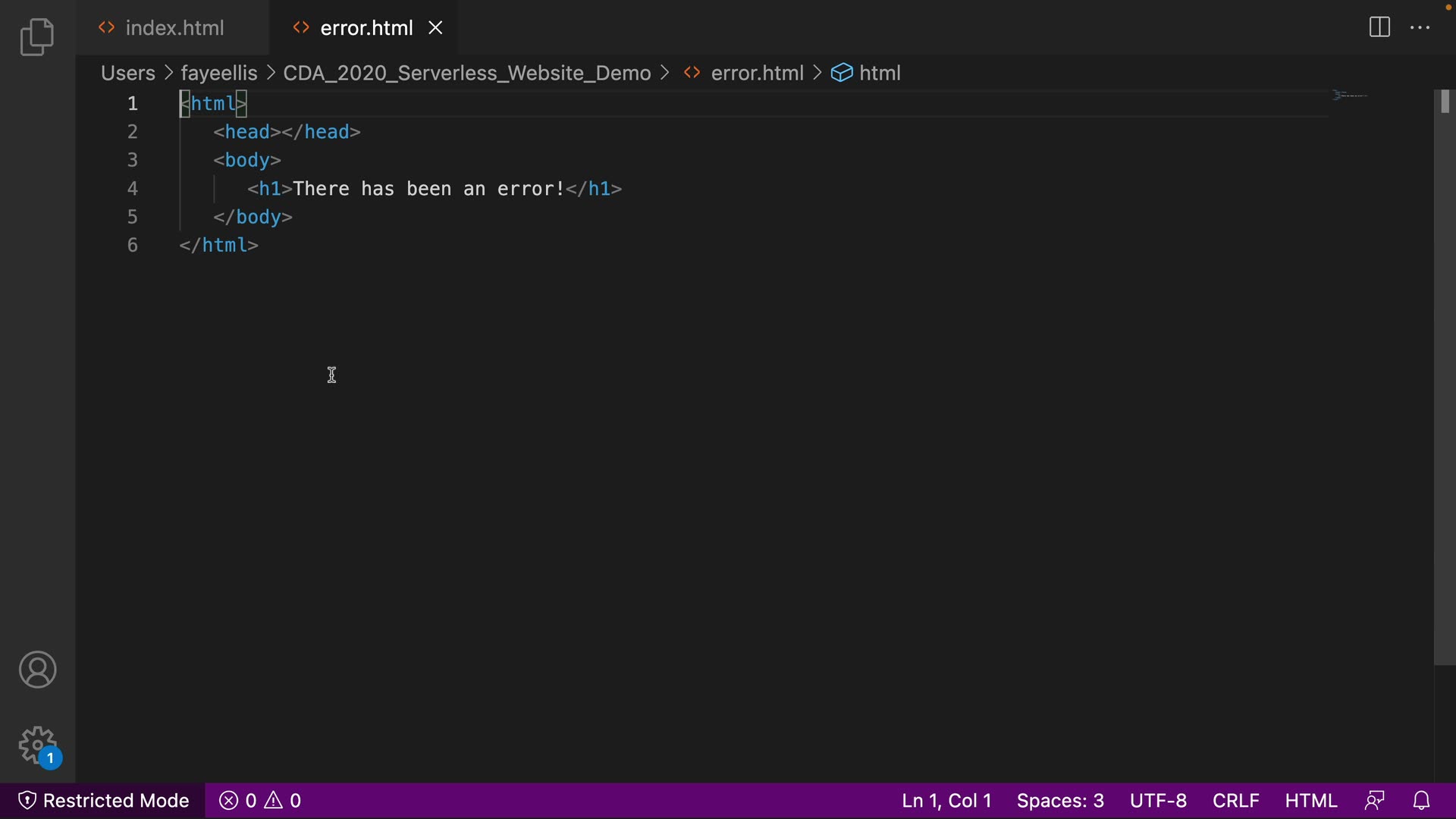Toggle the CRLF end-of-line sequence

click(x=1235, y=801)
